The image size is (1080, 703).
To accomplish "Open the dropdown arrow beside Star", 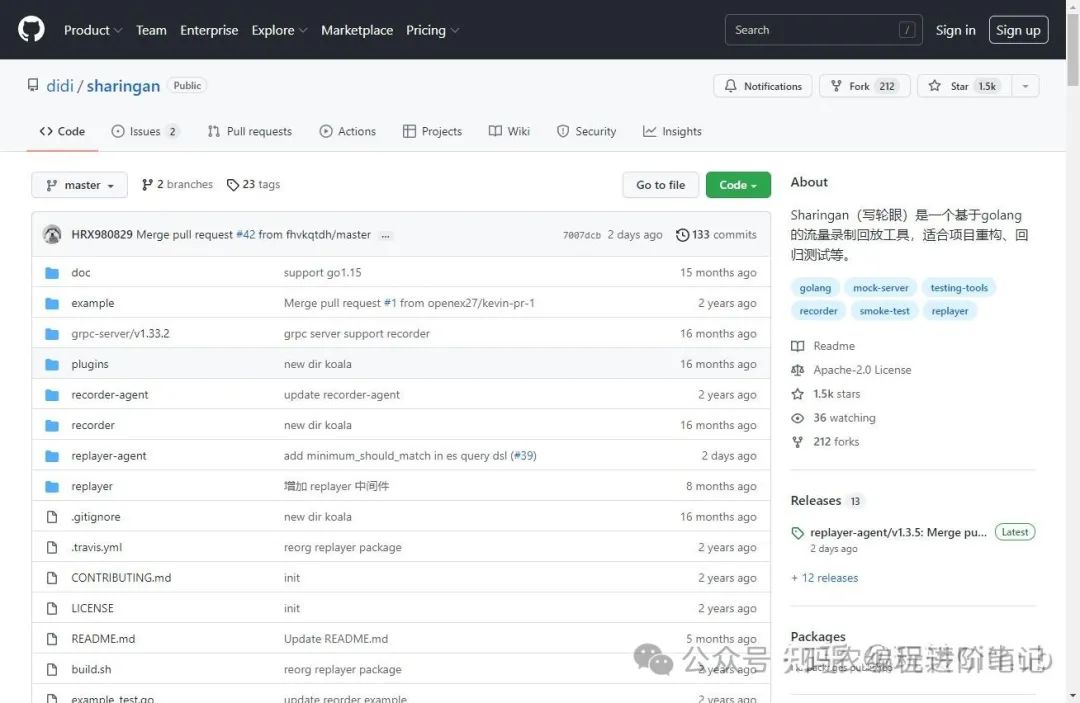I will (x=1025, y=86).
